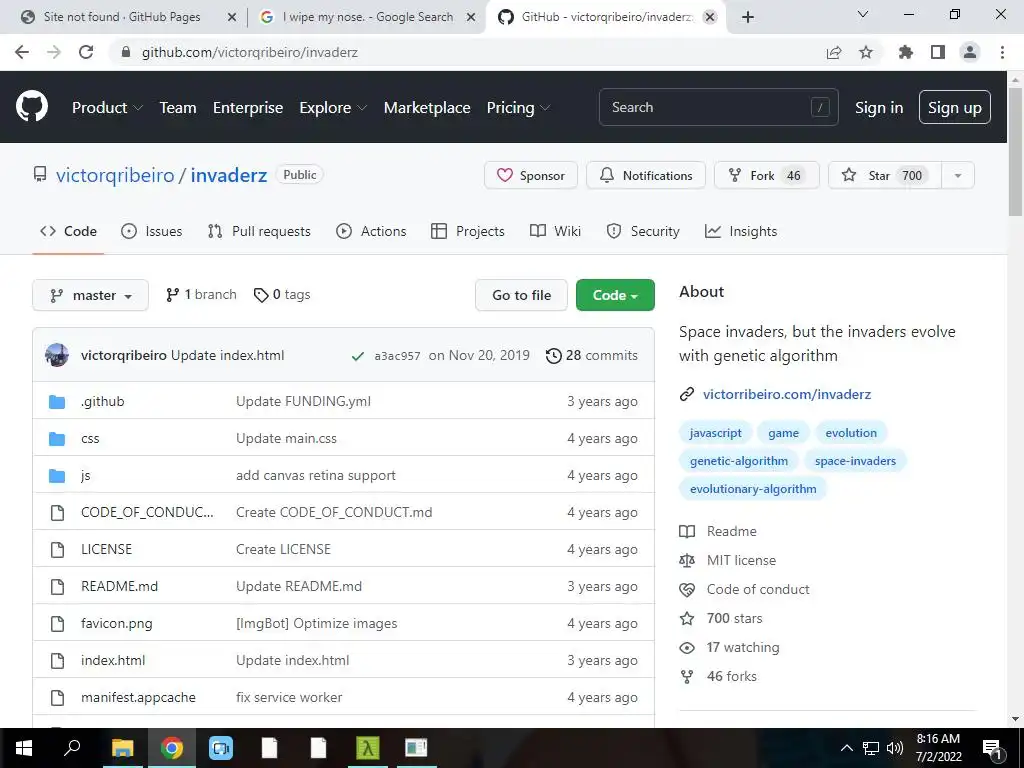Image resolution: width=1024 pixels, height=768 pixels.
Task: Reload the page with the refresh icon
Action: (86, 52)
